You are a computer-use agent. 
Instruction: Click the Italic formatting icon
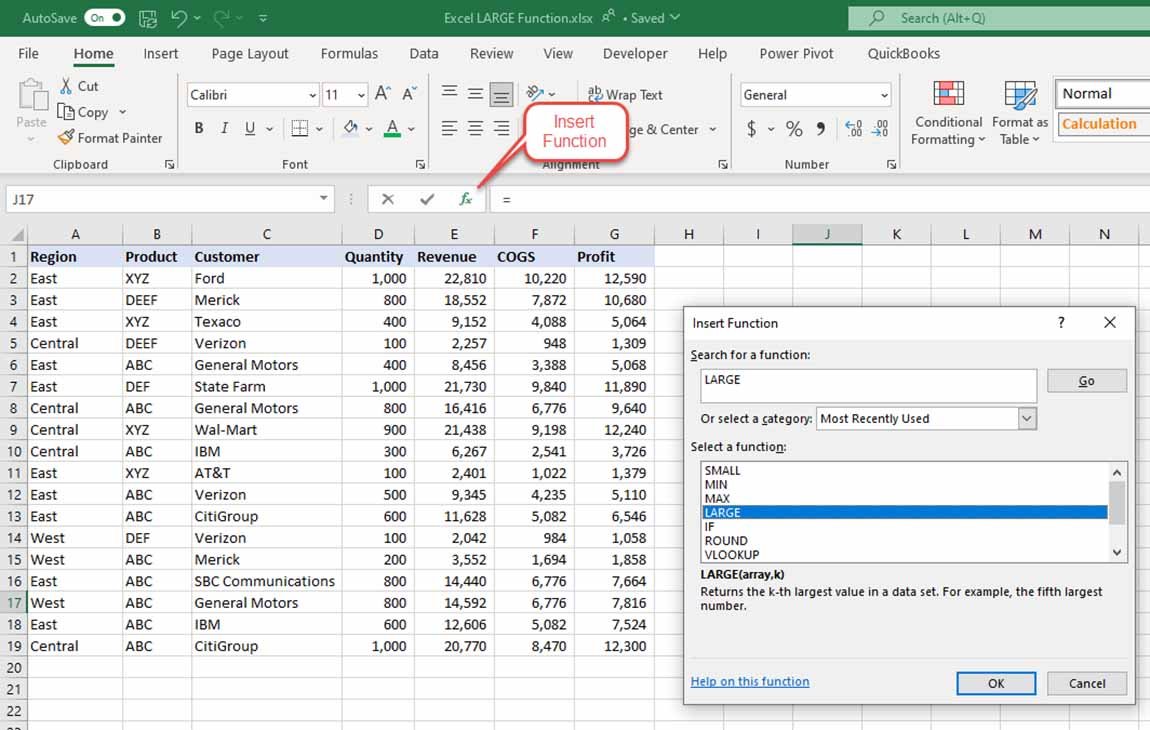point(224,128)
